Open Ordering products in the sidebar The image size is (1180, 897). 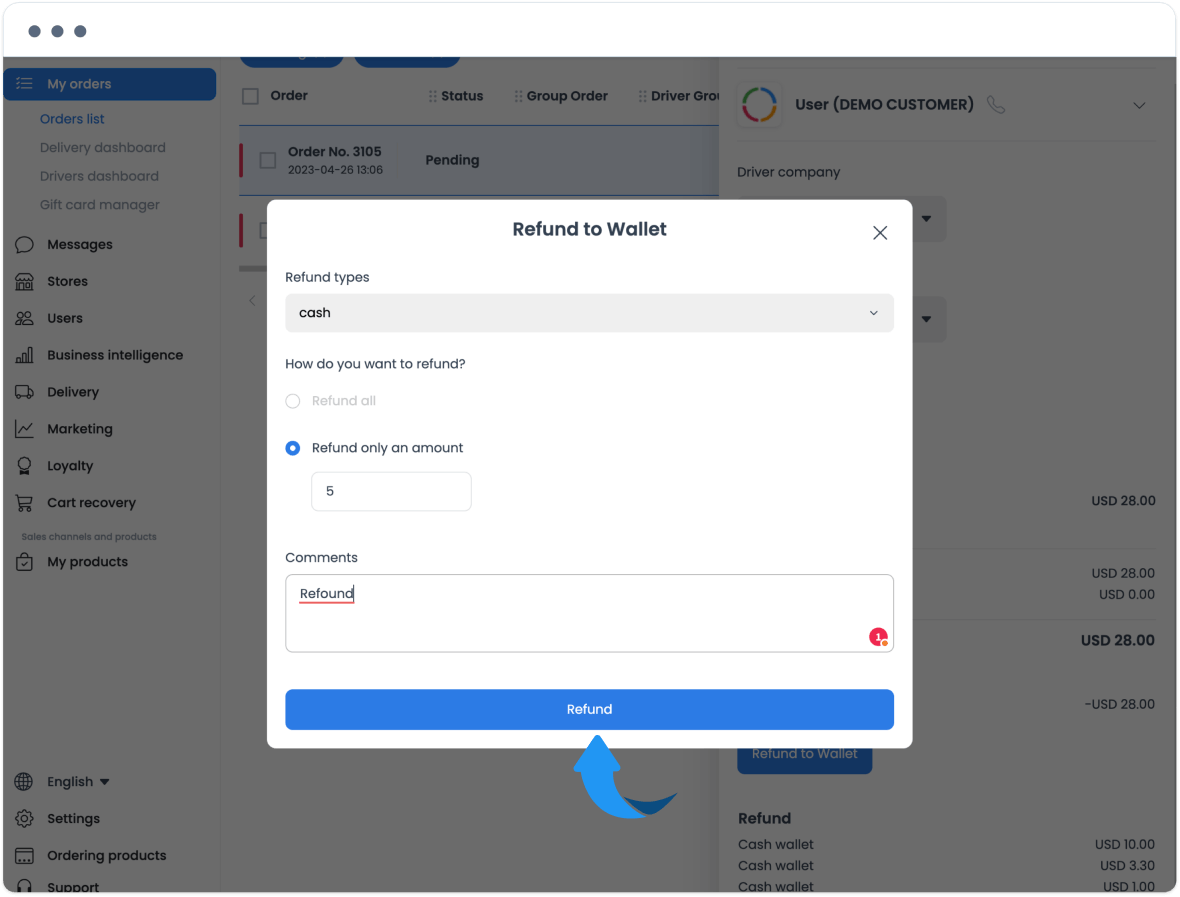click(x=107, y=856)
